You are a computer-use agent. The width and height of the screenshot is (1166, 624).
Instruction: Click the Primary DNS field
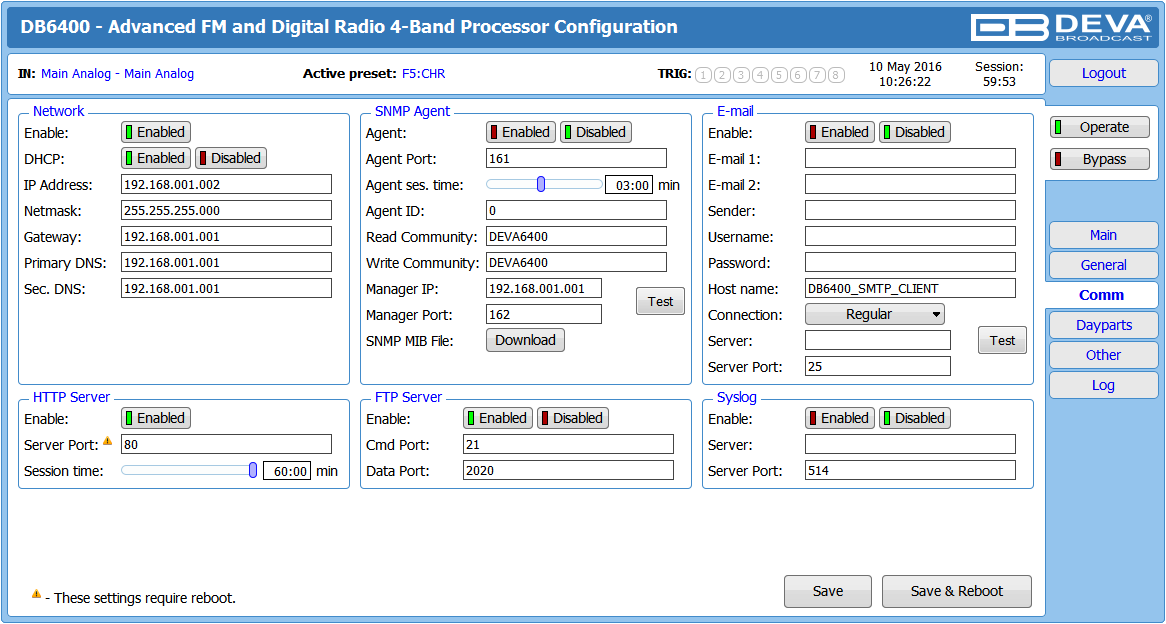pos(226,263)
